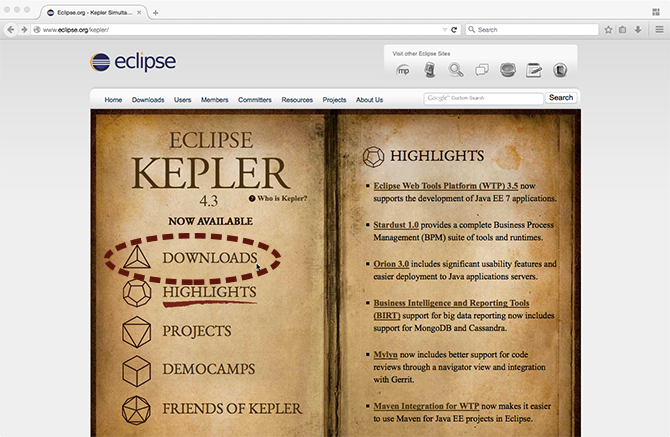Open the Eclipse Marketplace 'mp' site icon
This screenshot has height=437, width=670.
pyautogui.click(x=403, y=70)
